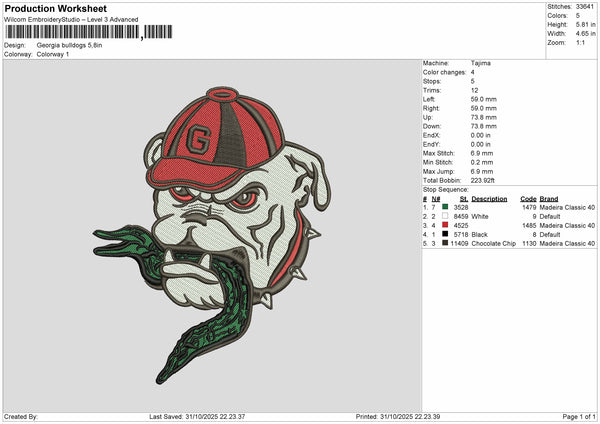This screenshot has height=424, width=600.
Task: Click the Color changes value 4
Action: point(473,72)
